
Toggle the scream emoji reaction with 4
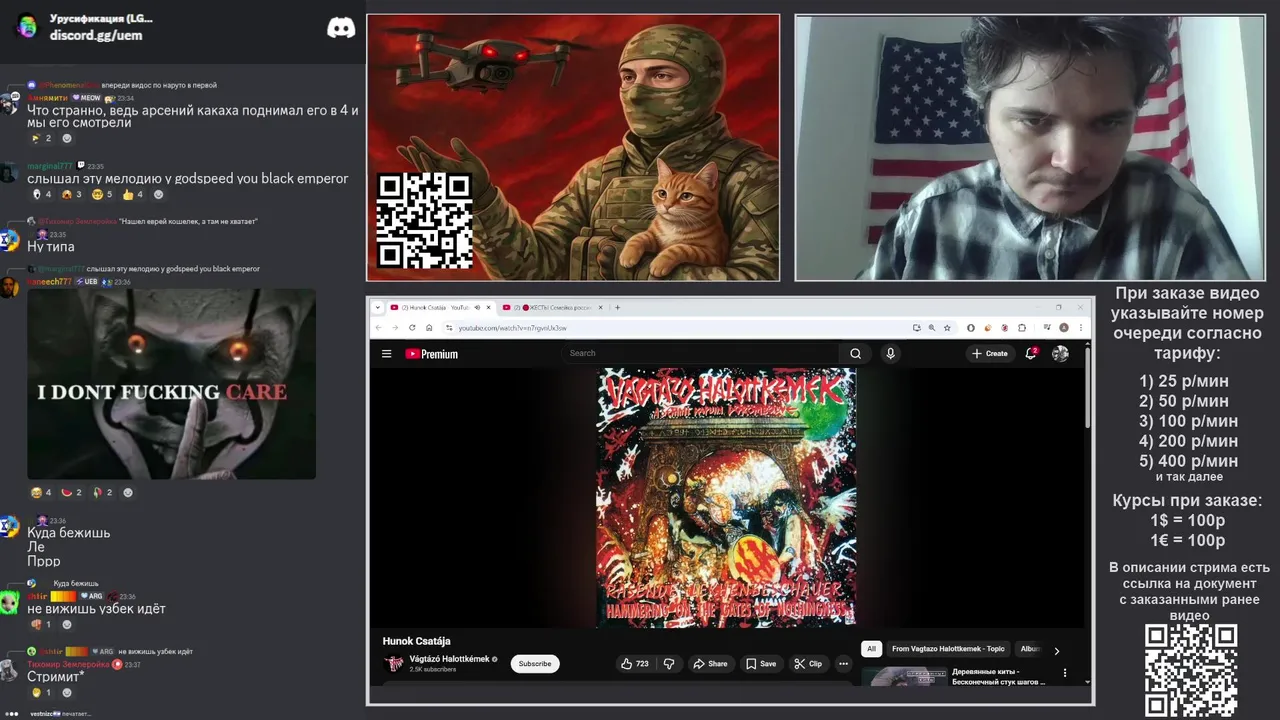tap(41, 194)
